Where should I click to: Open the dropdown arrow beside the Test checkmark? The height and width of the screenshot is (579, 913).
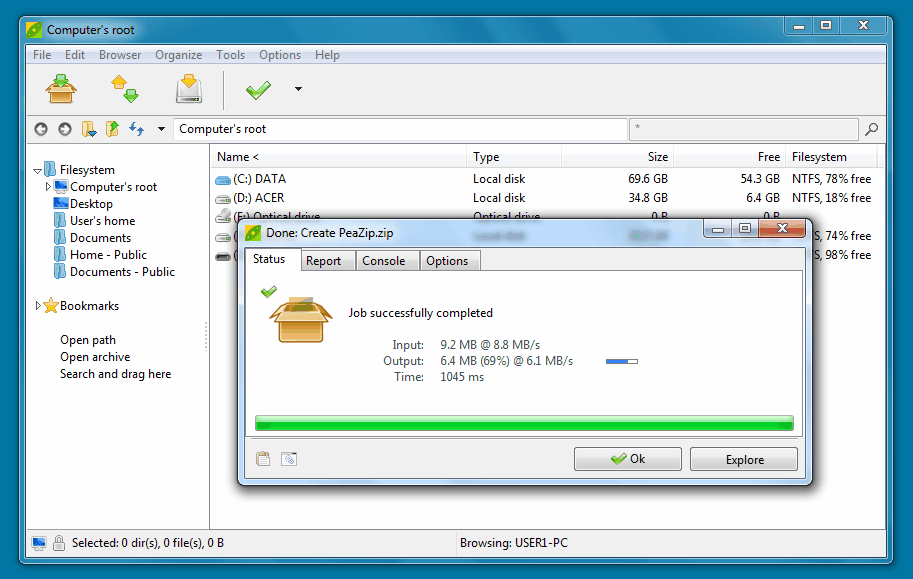(298, 90)
